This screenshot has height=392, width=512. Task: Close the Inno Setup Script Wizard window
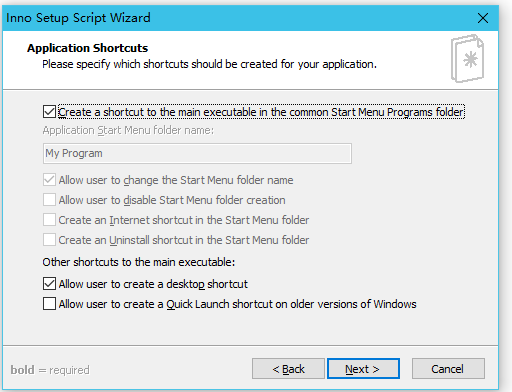pyautogui.click(x=483, y=18)
